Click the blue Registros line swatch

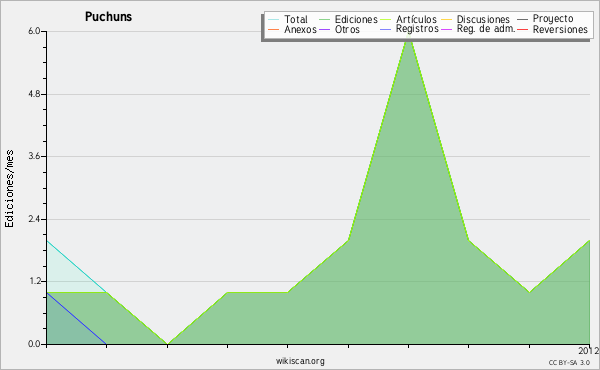[x=385, y=29]
